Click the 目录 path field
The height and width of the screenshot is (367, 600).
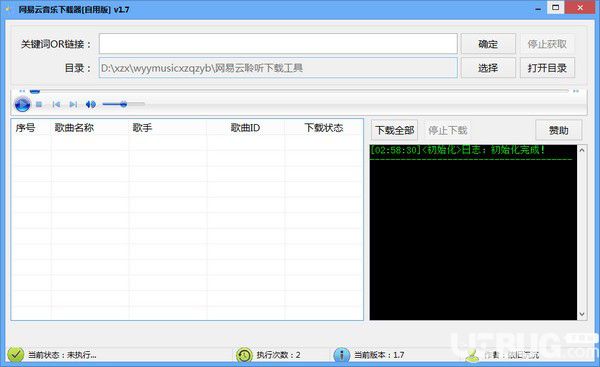click(278, 68)
